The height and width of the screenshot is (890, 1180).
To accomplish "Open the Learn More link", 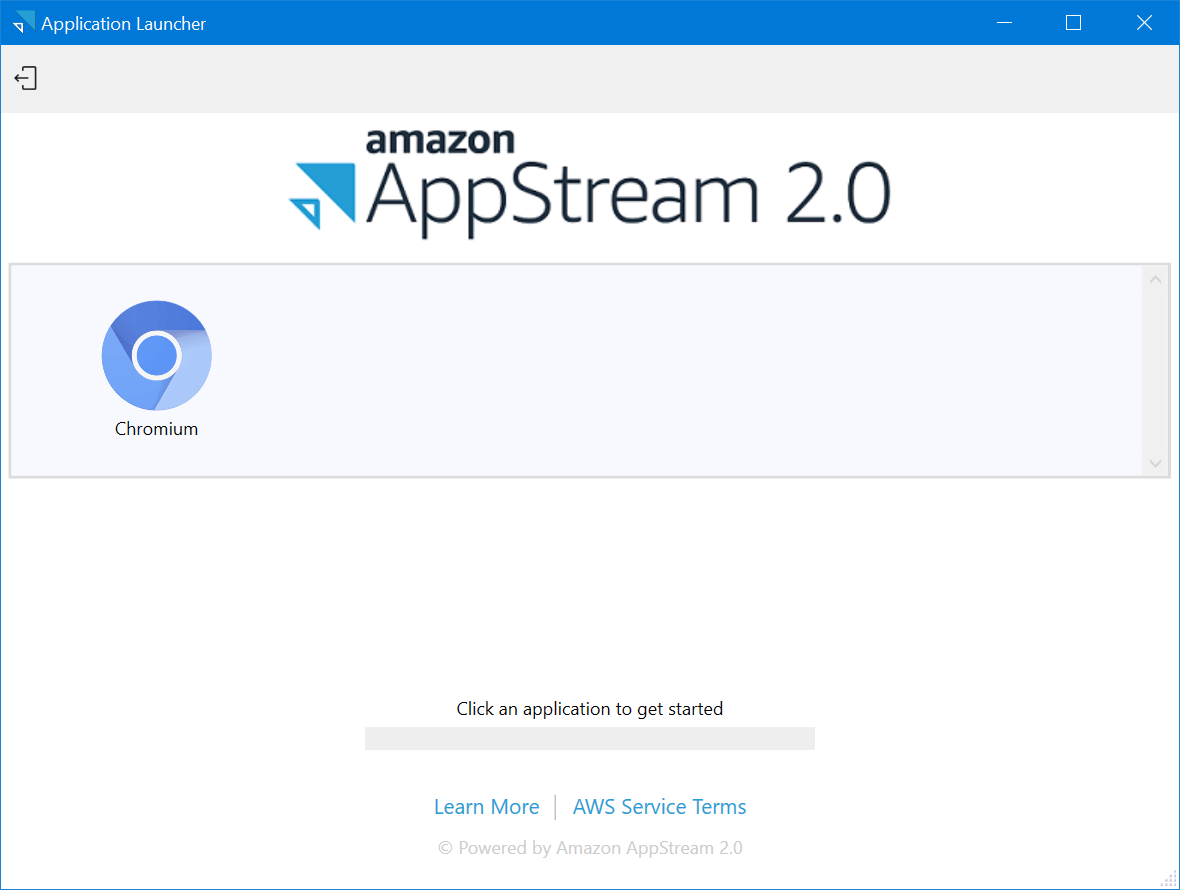I will click(x=486, y=806).
